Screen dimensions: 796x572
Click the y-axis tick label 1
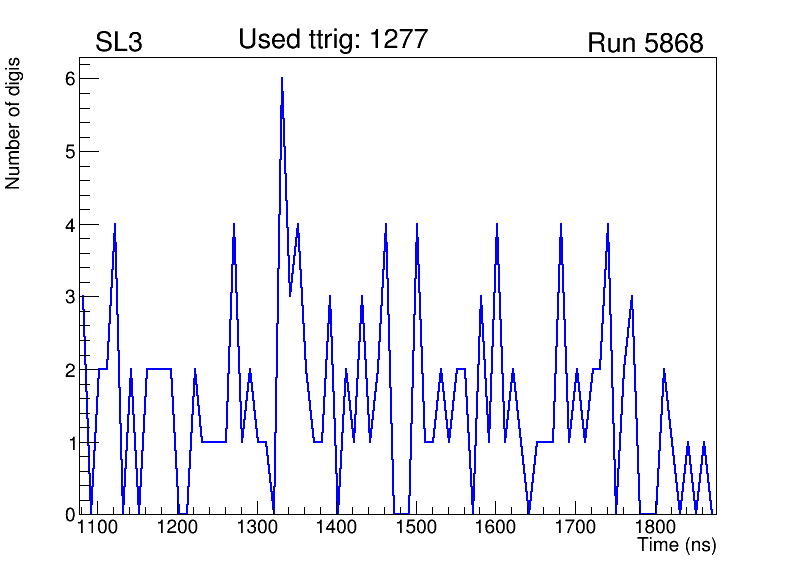(69, 443)
